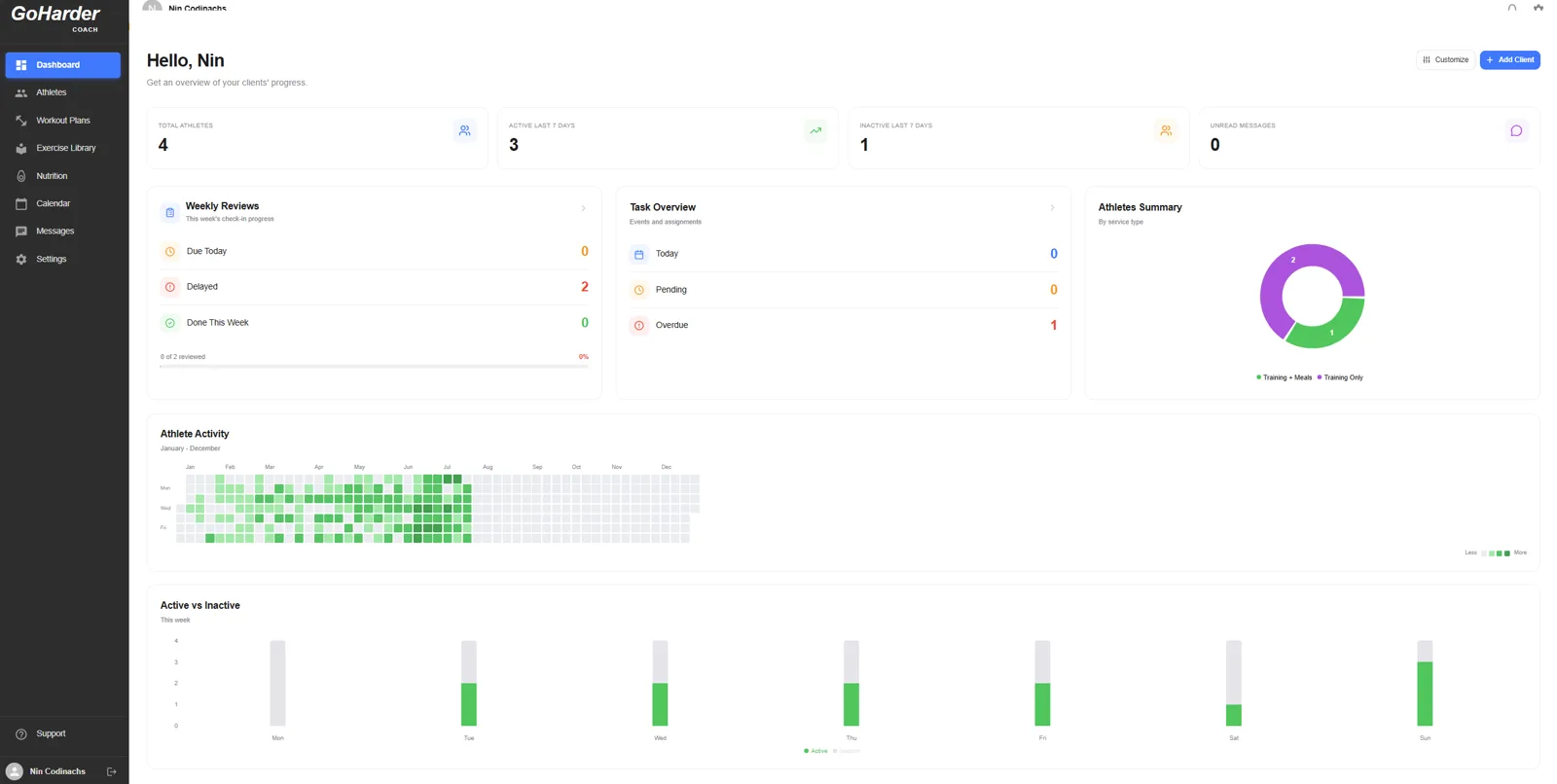The image size is (1557, 784).
Task: Click the Exercise Library icon in the sidebar
Action: 21,149
